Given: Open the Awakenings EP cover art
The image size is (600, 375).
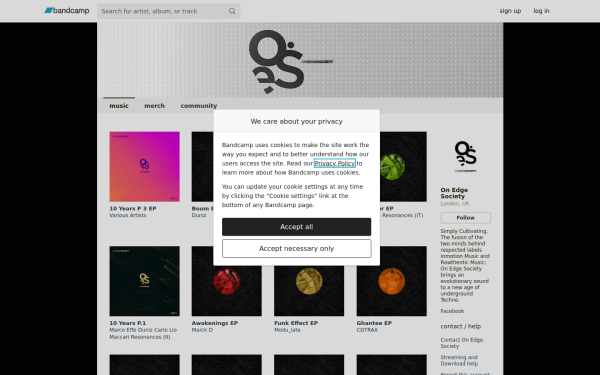Looking at the screenshot, I should (227, 291).
